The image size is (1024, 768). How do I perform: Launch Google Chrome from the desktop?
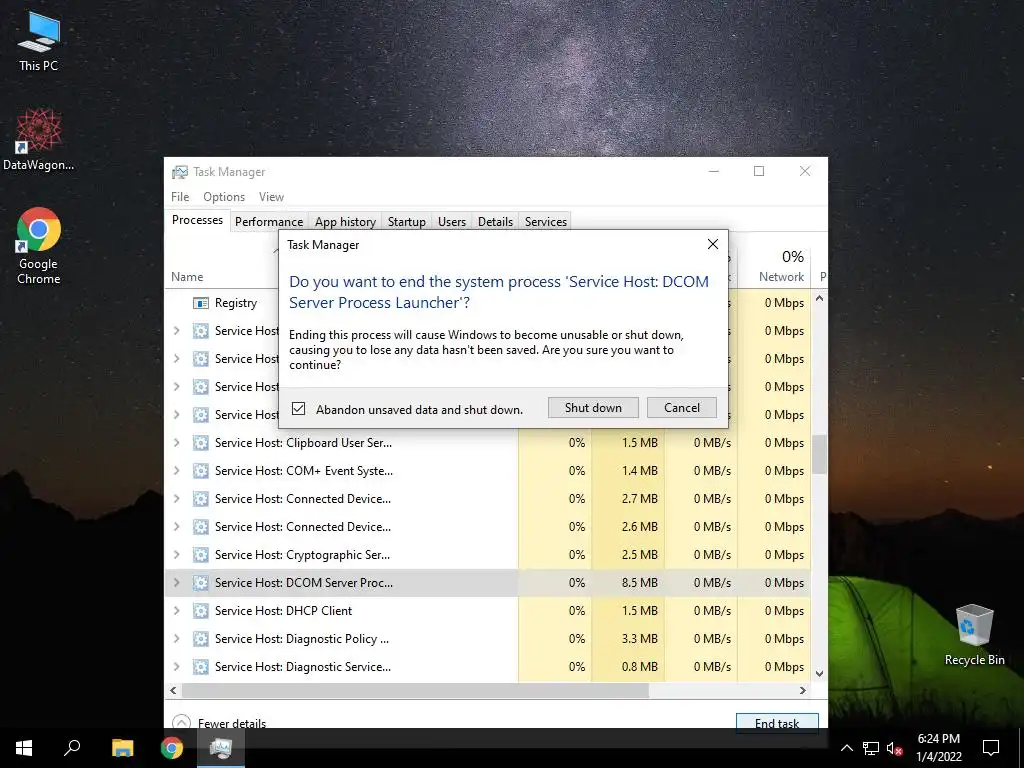point(39,246)
